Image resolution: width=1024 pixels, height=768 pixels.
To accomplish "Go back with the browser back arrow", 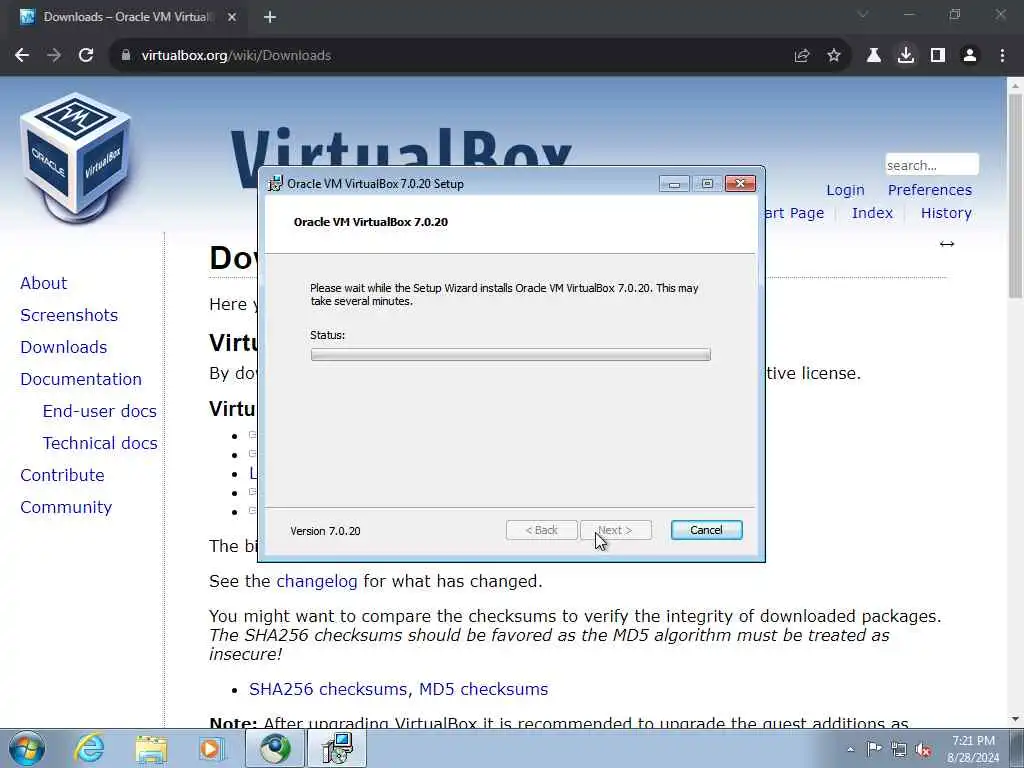I will pos(22,56).
